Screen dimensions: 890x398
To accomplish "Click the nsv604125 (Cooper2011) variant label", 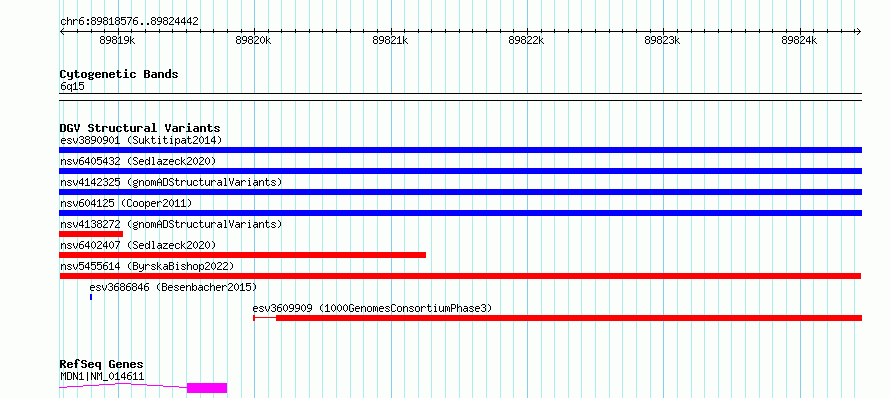I will (x=126, y=203).
